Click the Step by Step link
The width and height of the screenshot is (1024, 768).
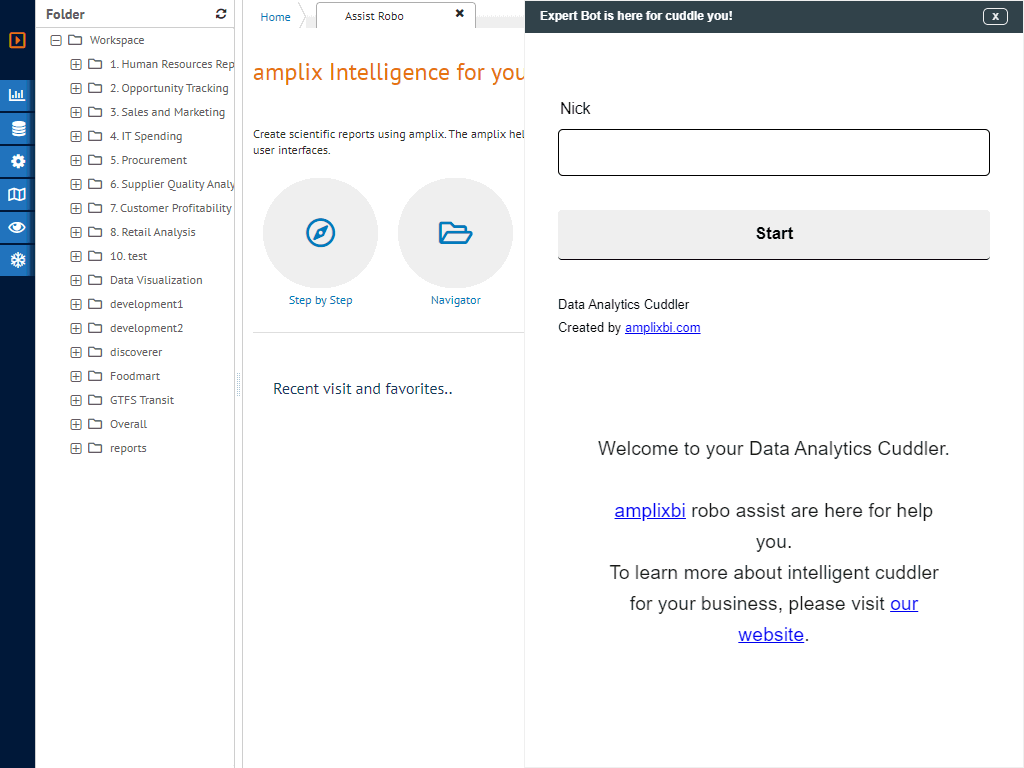click(x=321, y=300)
